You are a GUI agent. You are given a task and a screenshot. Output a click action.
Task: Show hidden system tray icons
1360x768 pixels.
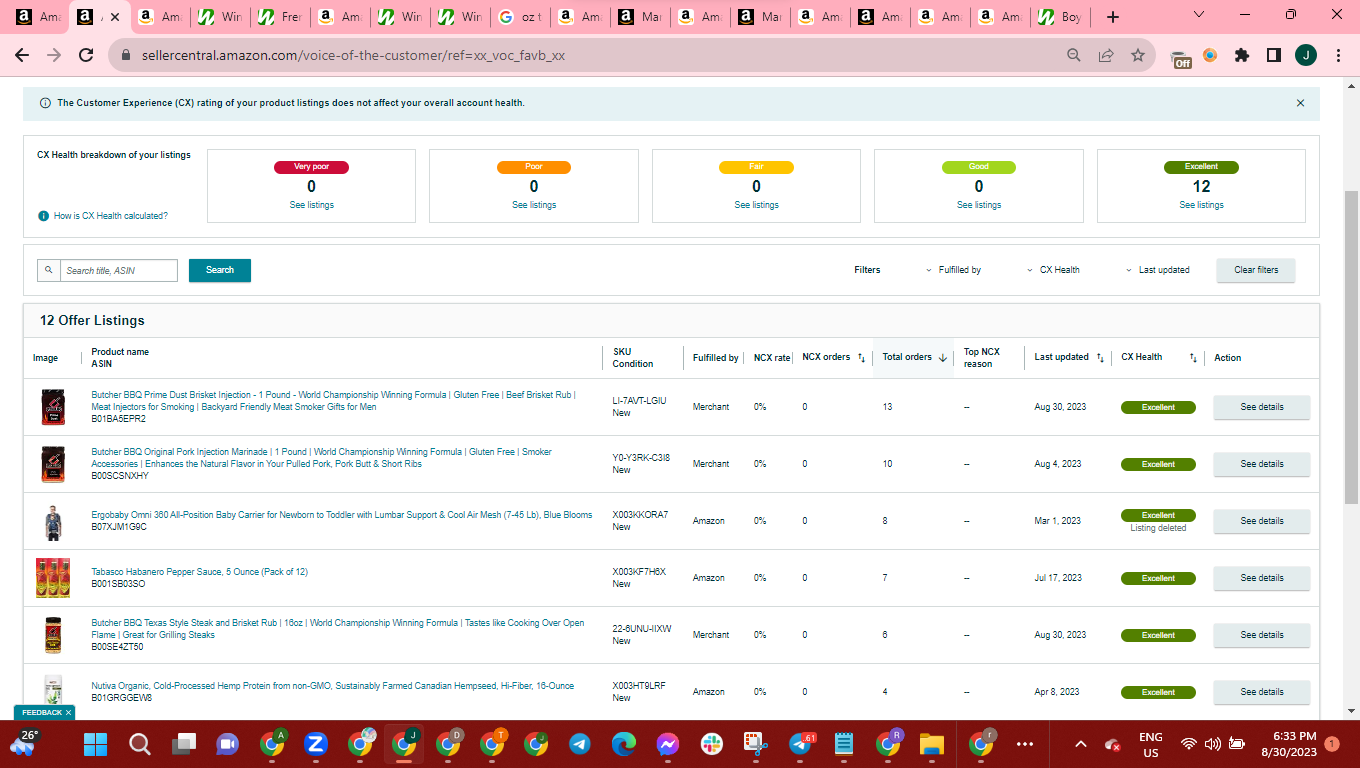[1081, 744]
